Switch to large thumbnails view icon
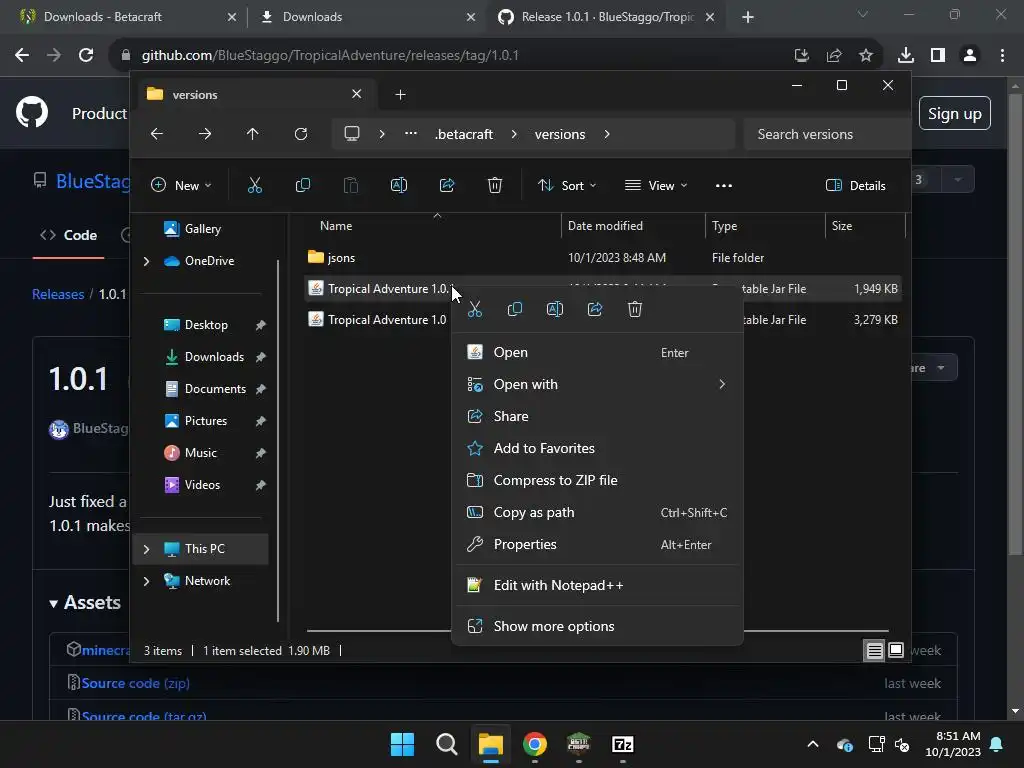Viewport: 1024px width, 768px height. click(x=897, y=650)
